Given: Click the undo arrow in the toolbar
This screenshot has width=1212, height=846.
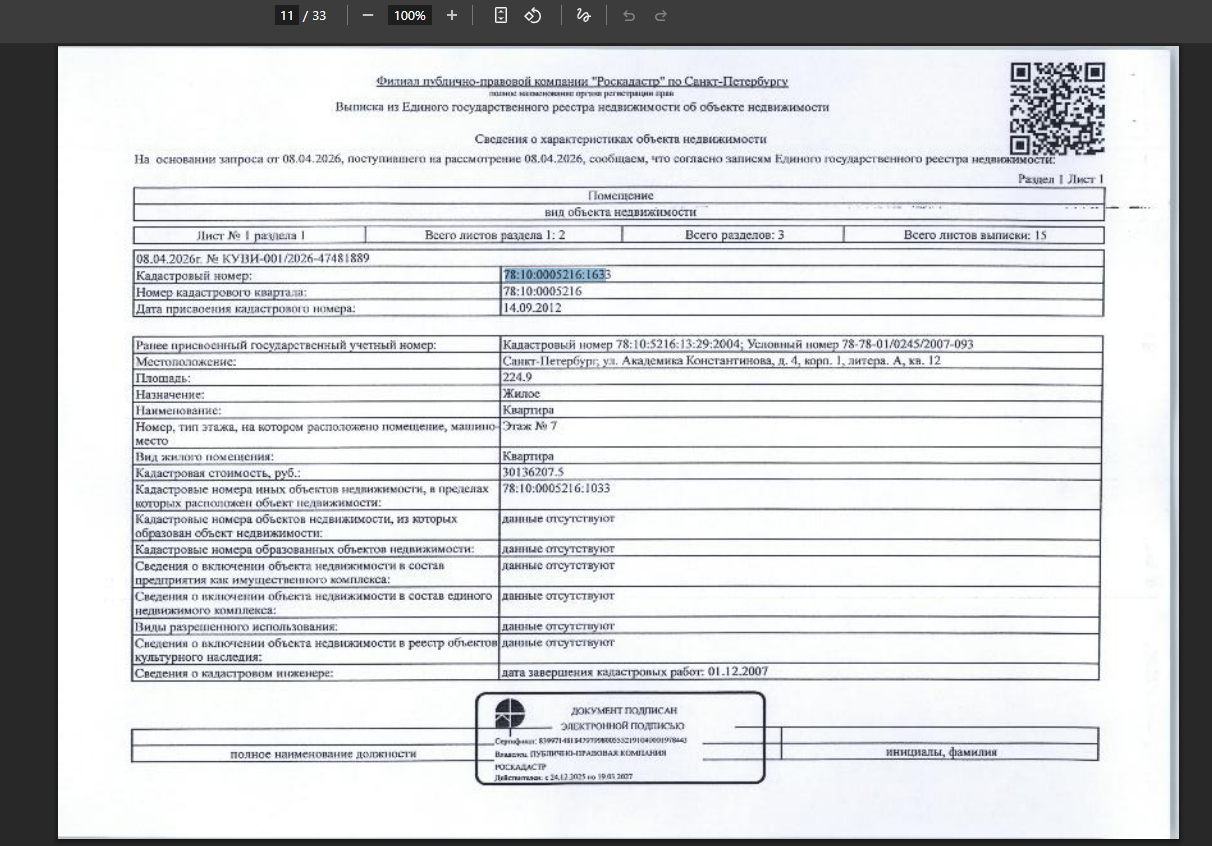Looking at the screenshot, I should (629, 16).
